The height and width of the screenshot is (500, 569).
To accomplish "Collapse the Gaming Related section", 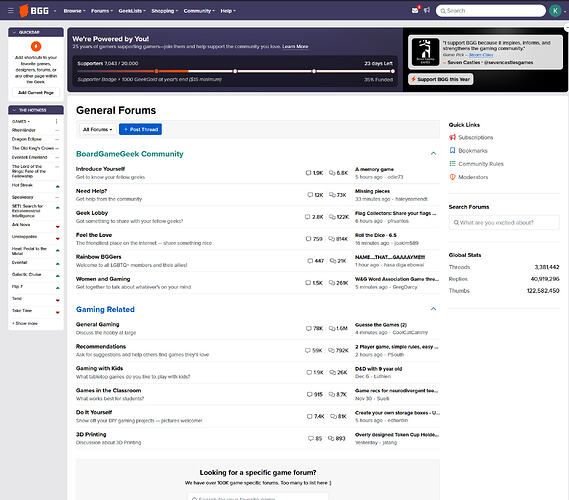I will click(433, 309).
